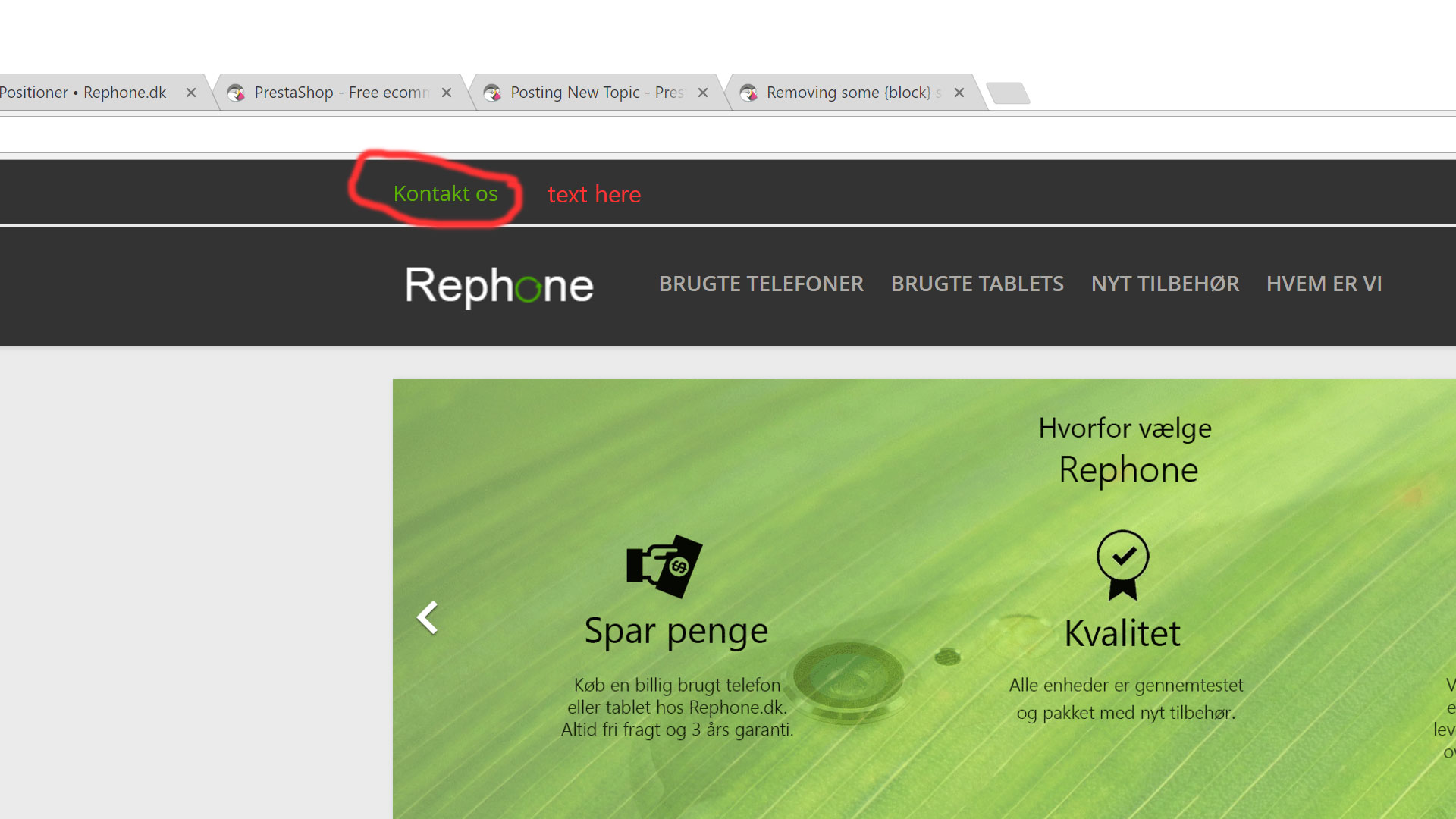Click the Spar penge heading

pos(676,632)
